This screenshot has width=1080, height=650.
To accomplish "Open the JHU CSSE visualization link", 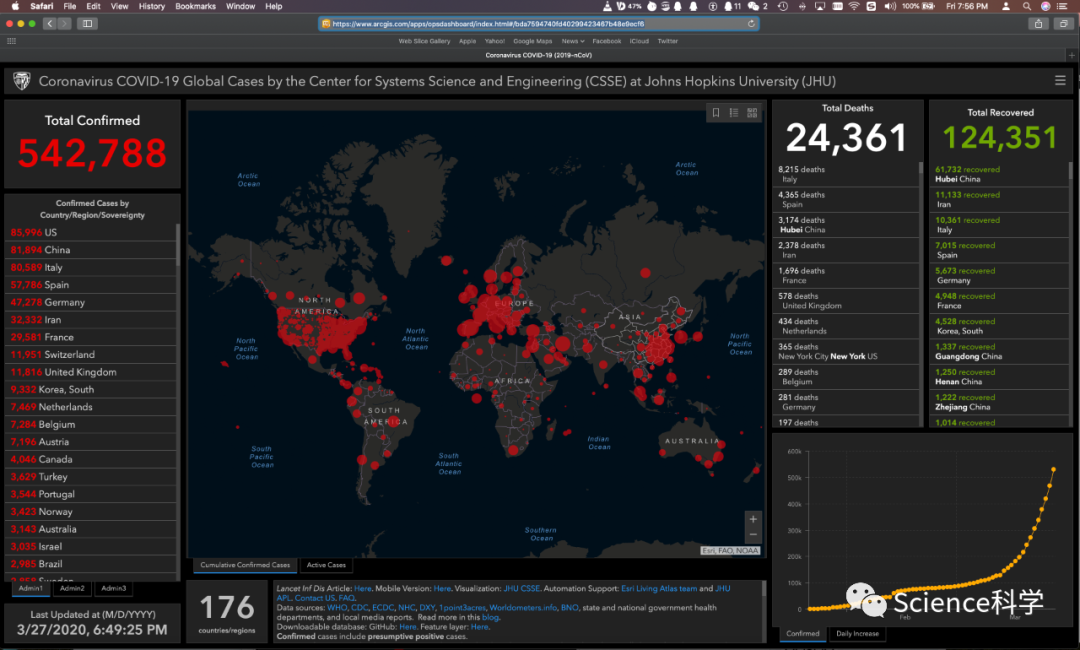I will coord(521,589).
